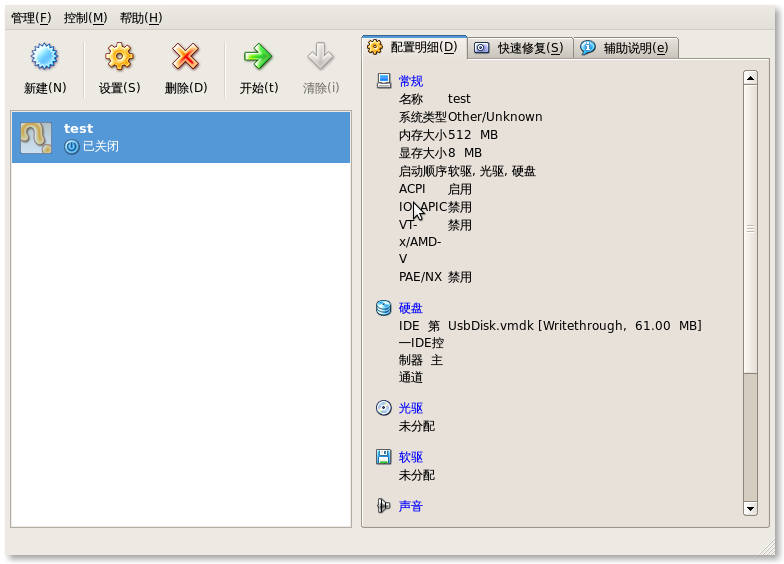This screenshot has width=784, height=564.
Task: Click the 未分配 text under 软驱
Action: pyautogui.click(x=416, y=475)
